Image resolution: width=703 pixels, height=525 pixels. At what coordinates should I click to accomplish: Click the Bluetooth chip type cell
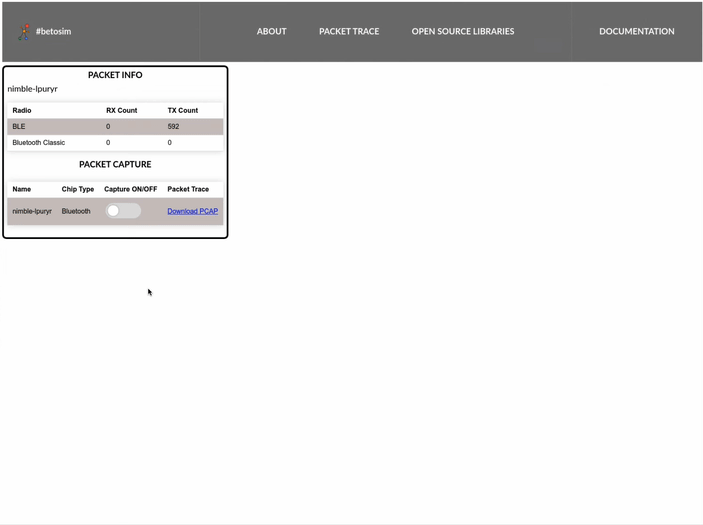pos(76,211)
